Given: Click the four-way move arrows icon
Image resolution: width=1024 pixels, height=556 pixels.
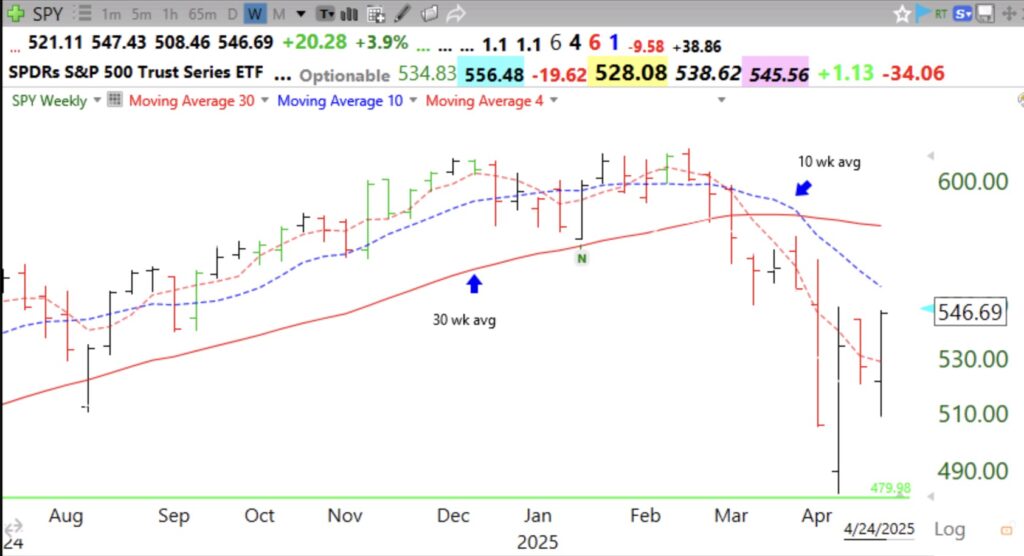Looking at the screenshot, I should [x=1009, y=13].
